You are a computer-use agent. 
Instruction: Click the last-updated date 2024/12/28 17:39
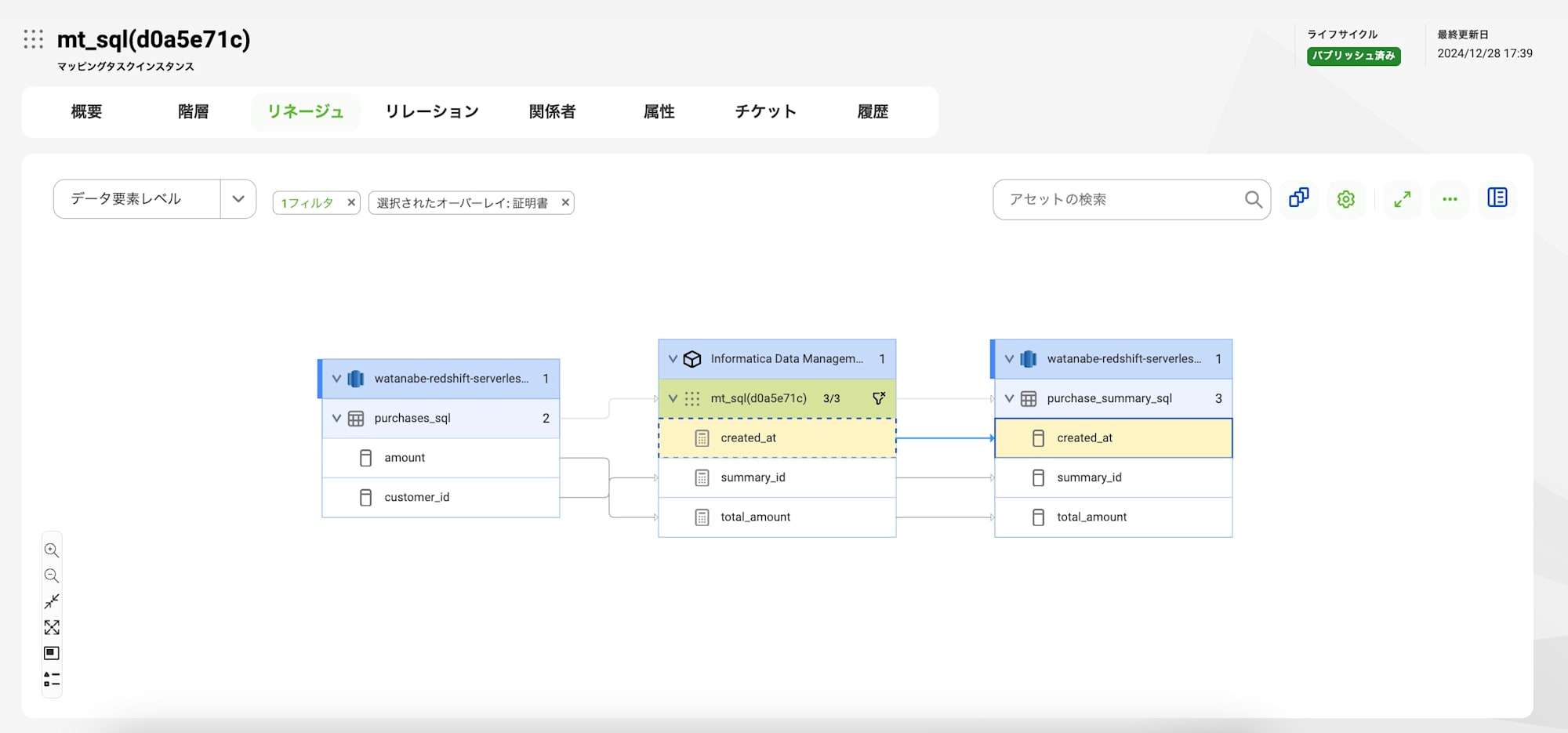(1485, 53)
